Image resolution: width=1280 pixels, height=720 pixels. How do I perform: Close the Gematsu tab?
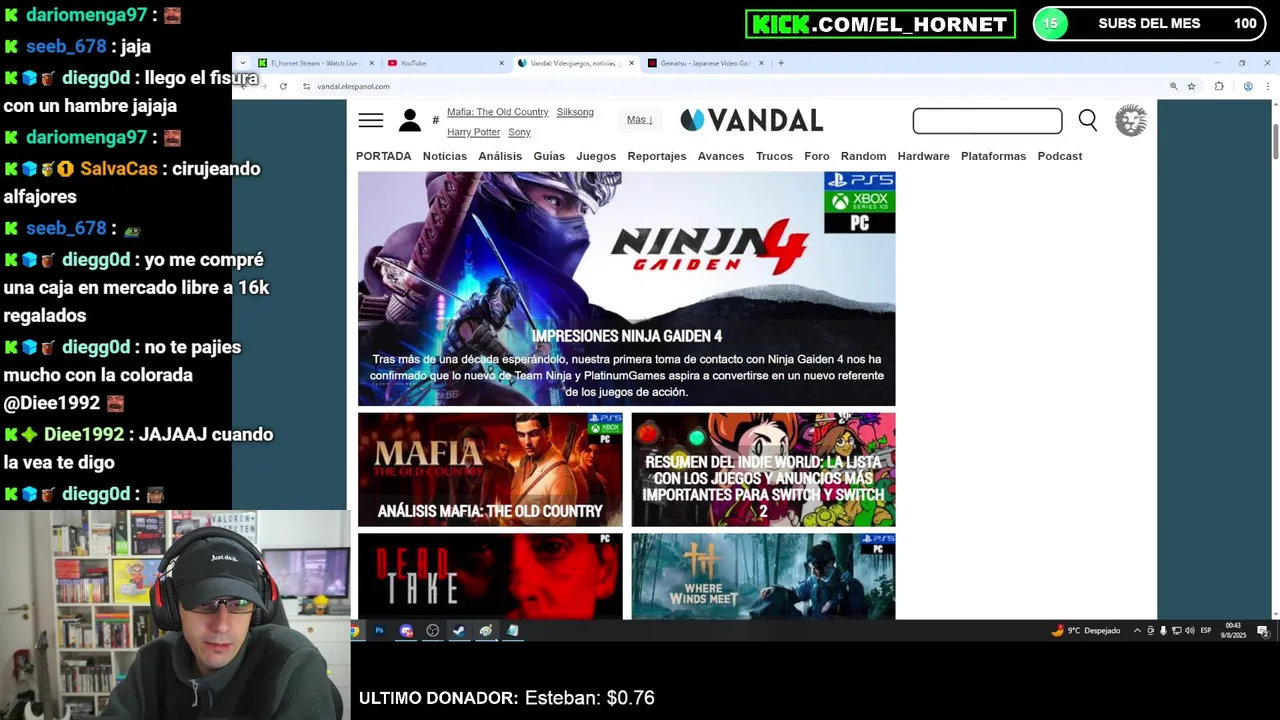click(x=761, y=63)
